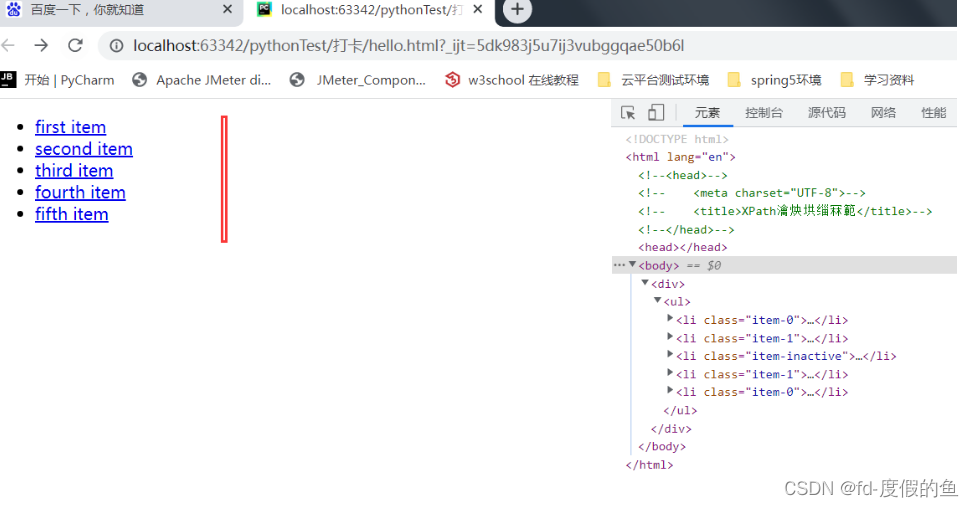This screenshot has width=974, height=507.
Task: Close the Baidu tab
Action: tap(227, 9)
